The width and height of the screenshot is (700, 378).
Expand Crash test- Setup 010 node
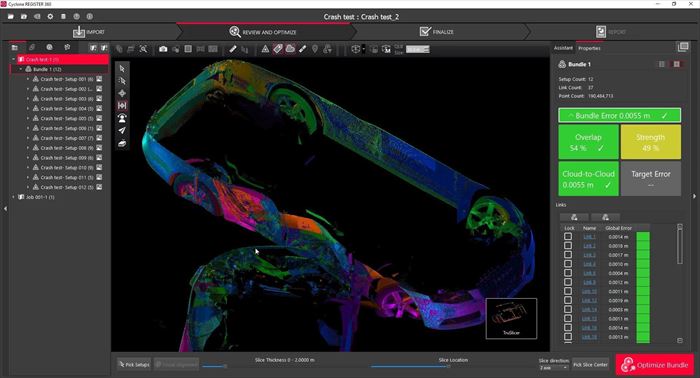28,167
